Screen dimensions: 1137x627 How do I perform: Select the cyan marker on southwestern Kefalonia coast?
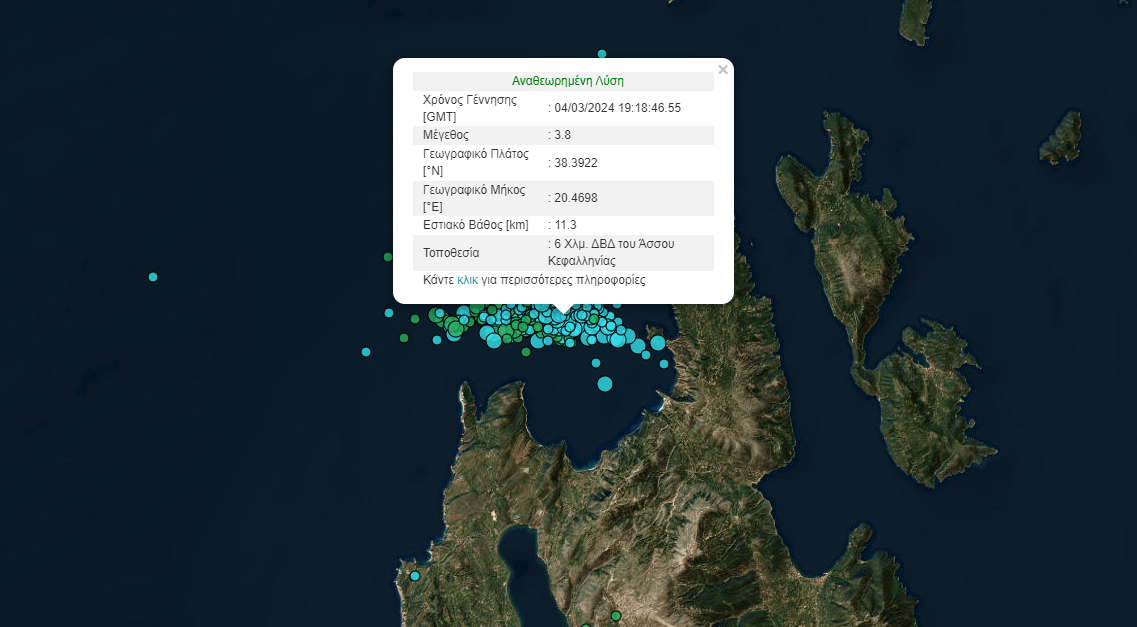coord(415,576)
